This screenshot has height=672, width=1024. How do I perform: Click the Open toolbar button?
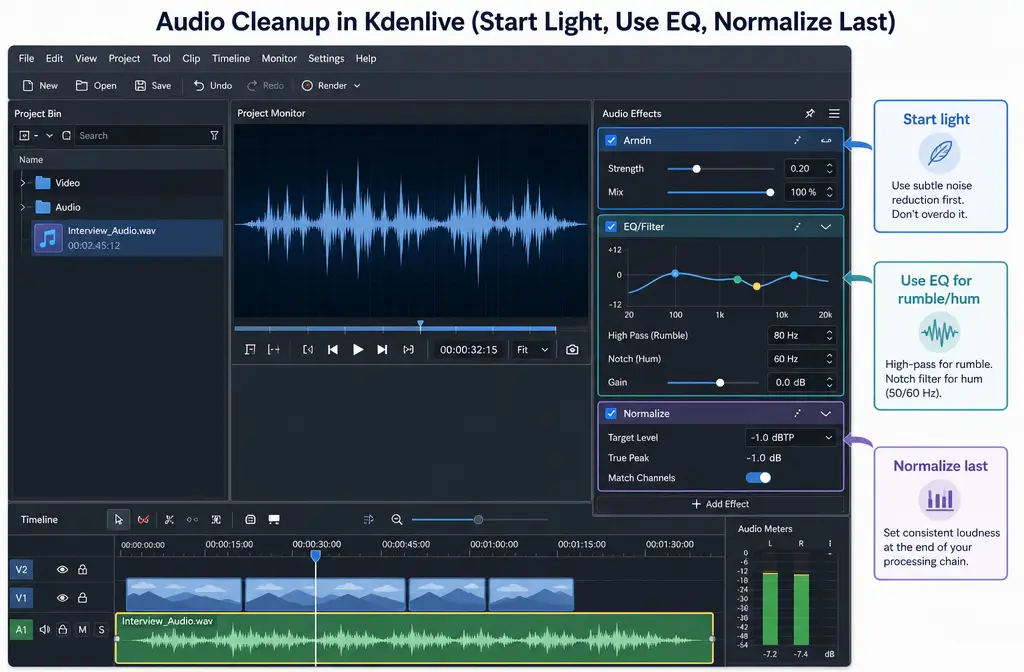(96, 86)
